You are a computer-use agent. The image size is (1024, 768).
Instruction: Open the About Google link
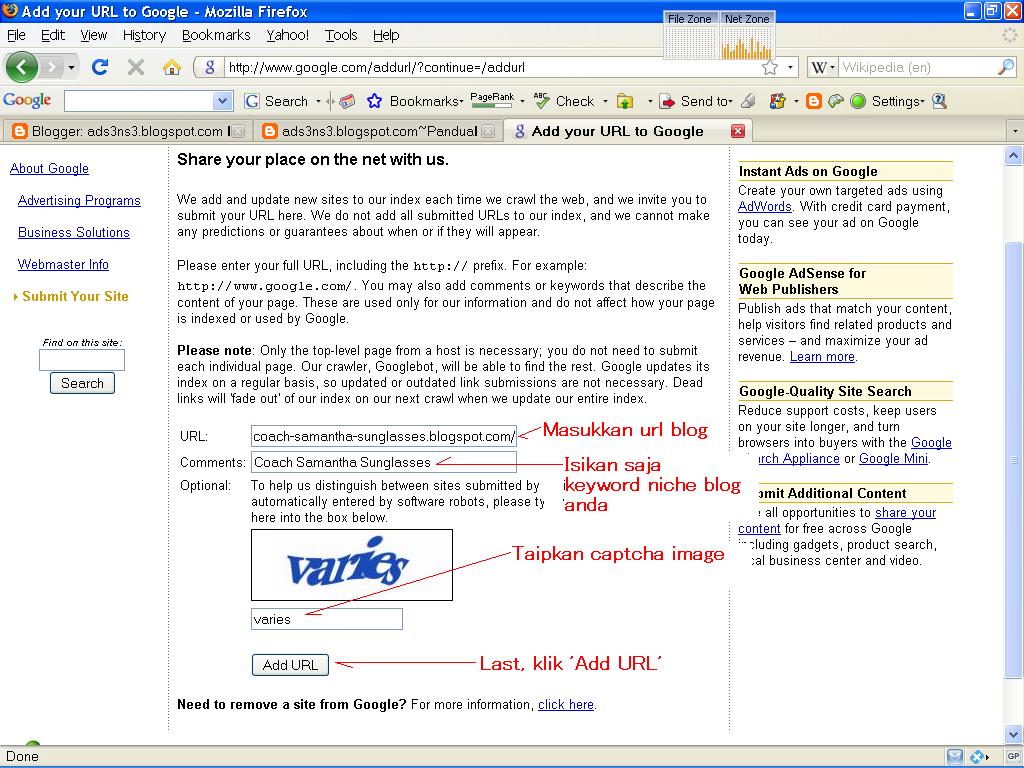coord(49,168)
